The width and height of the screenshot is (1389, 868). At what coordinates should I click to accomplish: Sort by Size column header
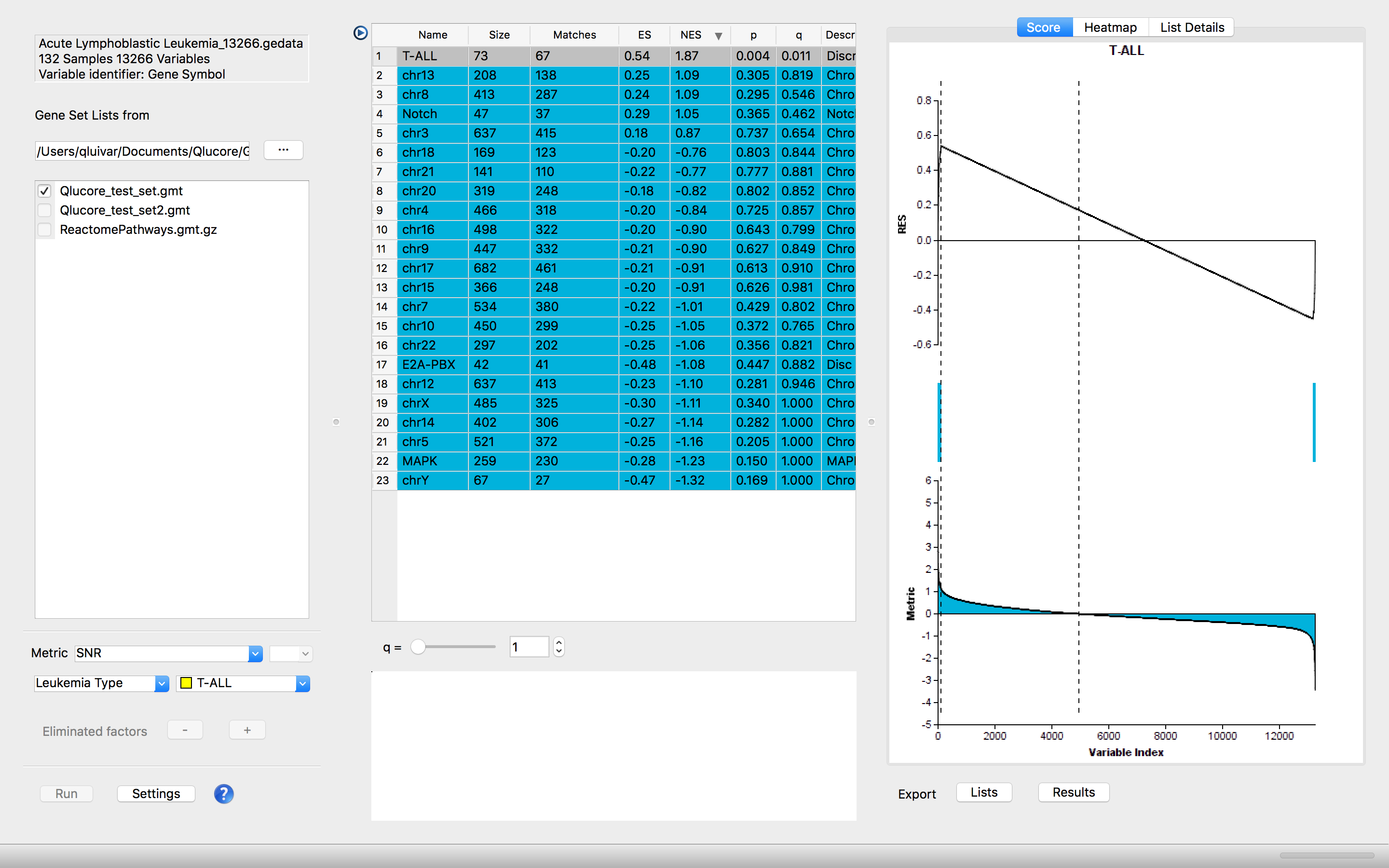[499, 35]
